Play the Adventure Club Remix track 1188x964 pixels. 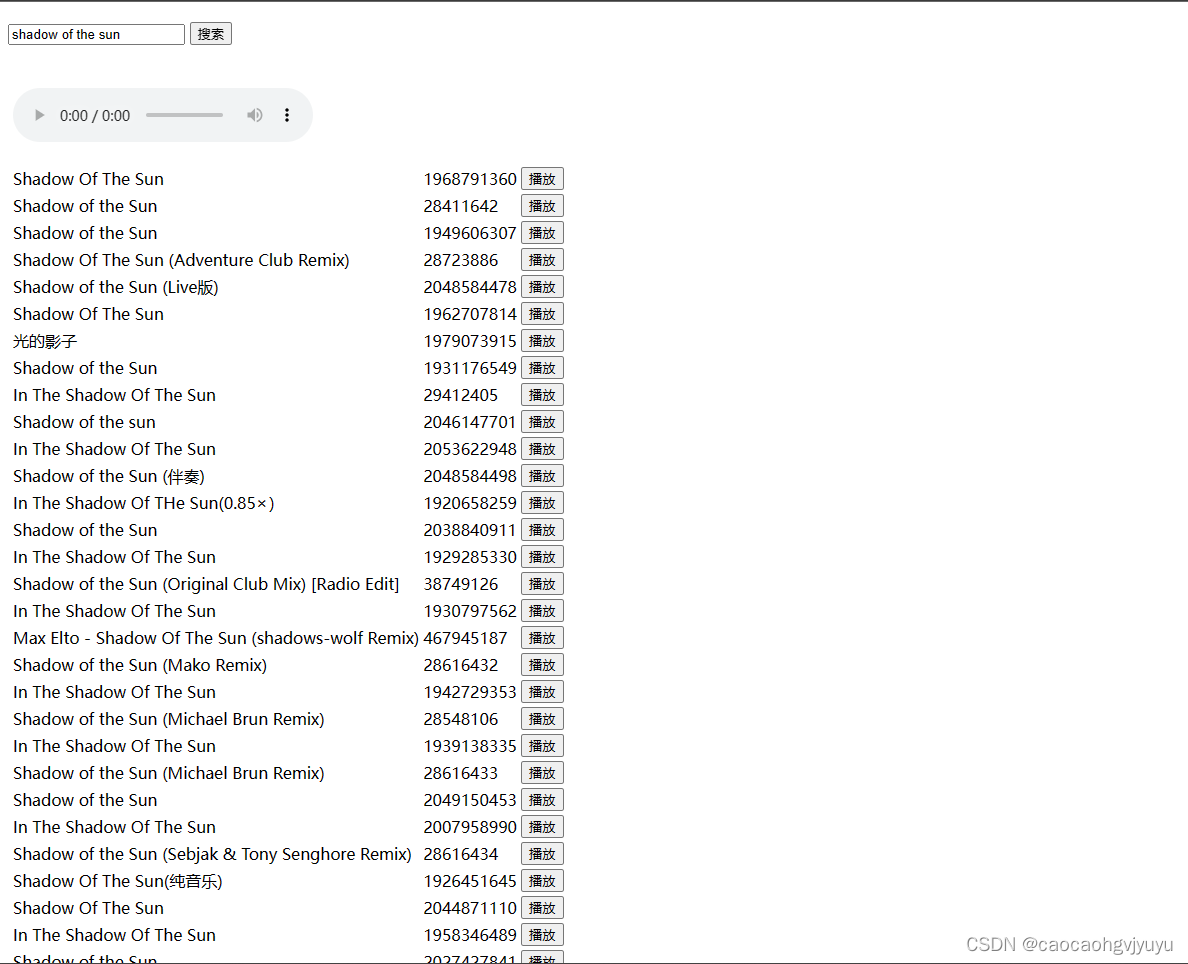(x=542, y=260)
